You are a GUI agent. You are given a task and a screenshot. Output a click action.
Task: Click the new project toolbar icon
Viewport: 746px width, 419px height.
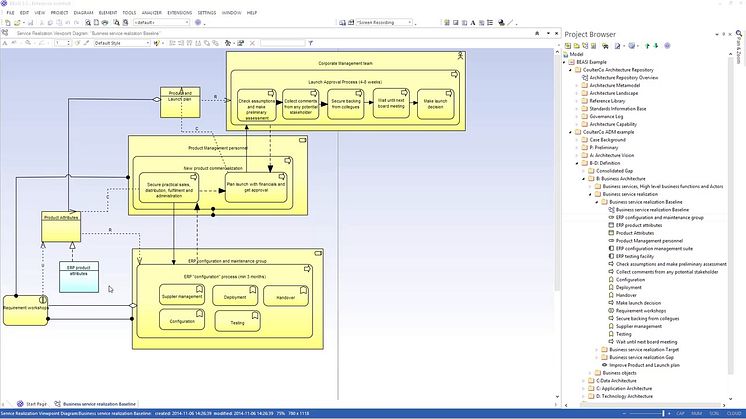[8, 22]
